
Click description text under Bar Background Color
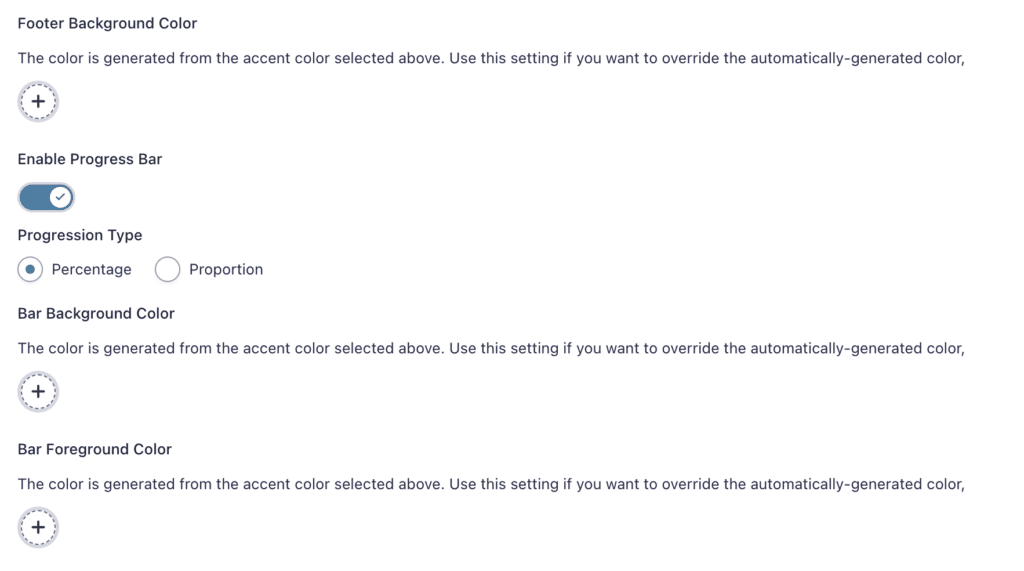click(x=491, y=348)
